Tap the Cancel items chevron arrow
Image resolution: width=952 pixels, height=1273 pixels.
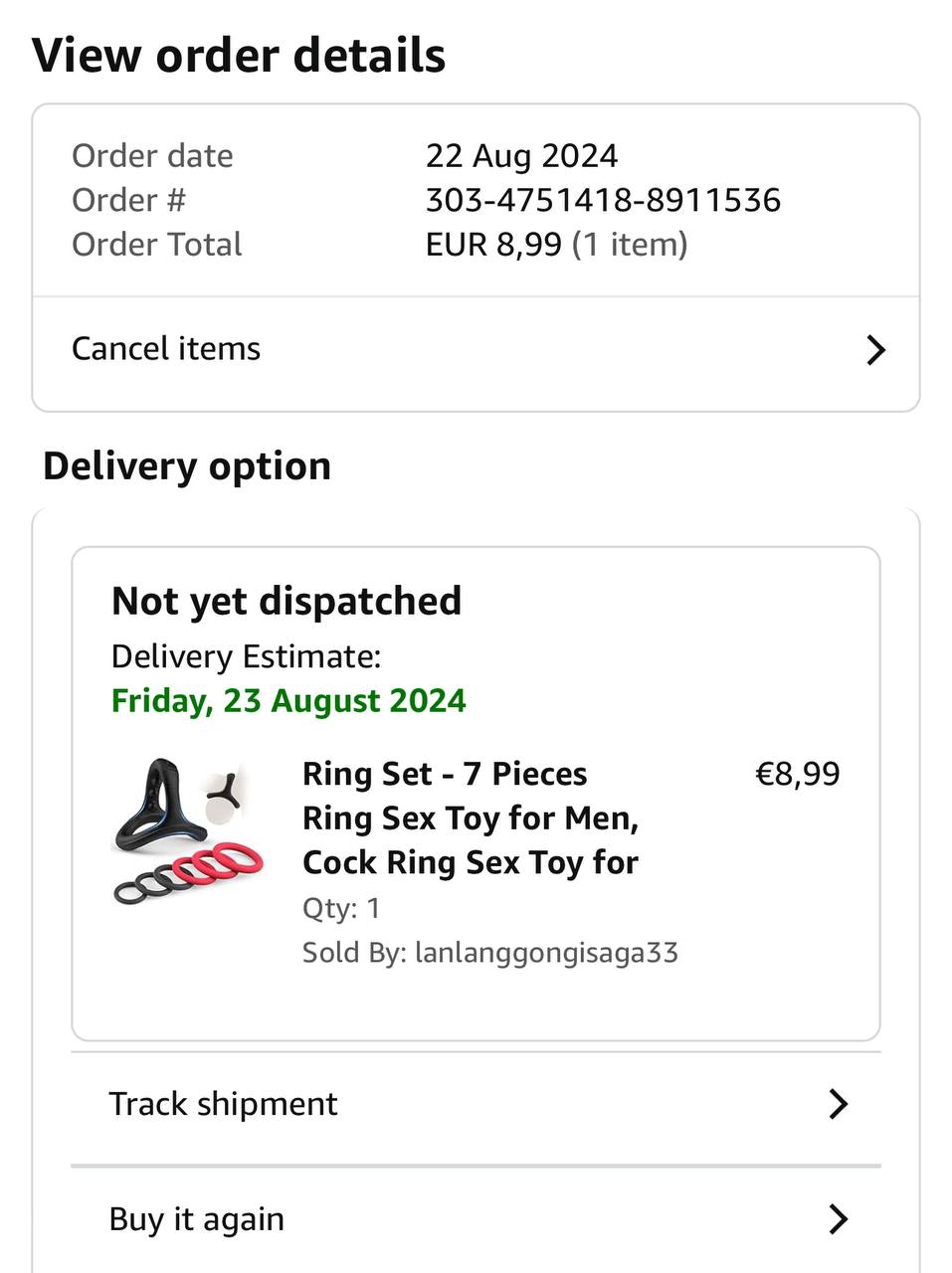pos(875,350)
